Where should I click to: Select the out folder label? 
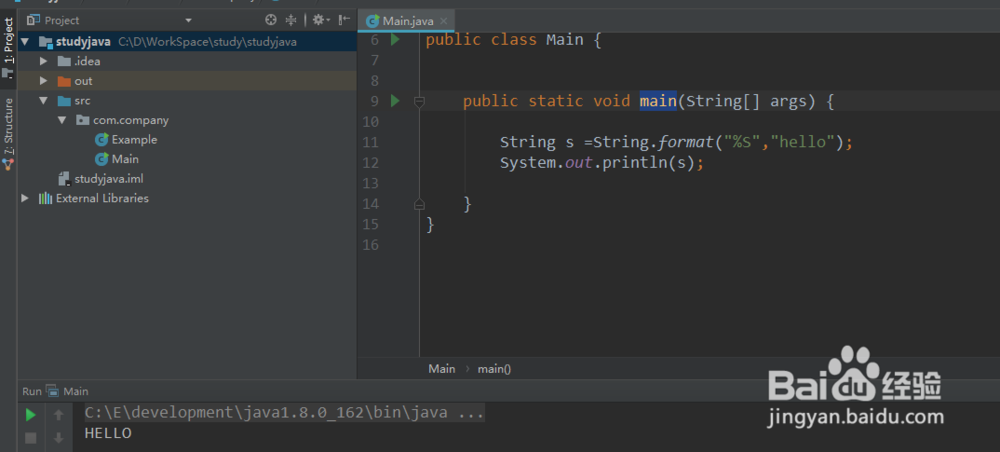84,81
